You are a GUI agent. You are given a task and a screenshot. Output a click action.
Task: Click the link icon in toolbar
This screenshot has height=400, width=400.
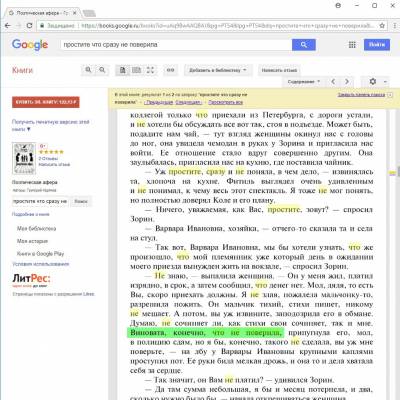pyautogui.click(x=170, y=70)
